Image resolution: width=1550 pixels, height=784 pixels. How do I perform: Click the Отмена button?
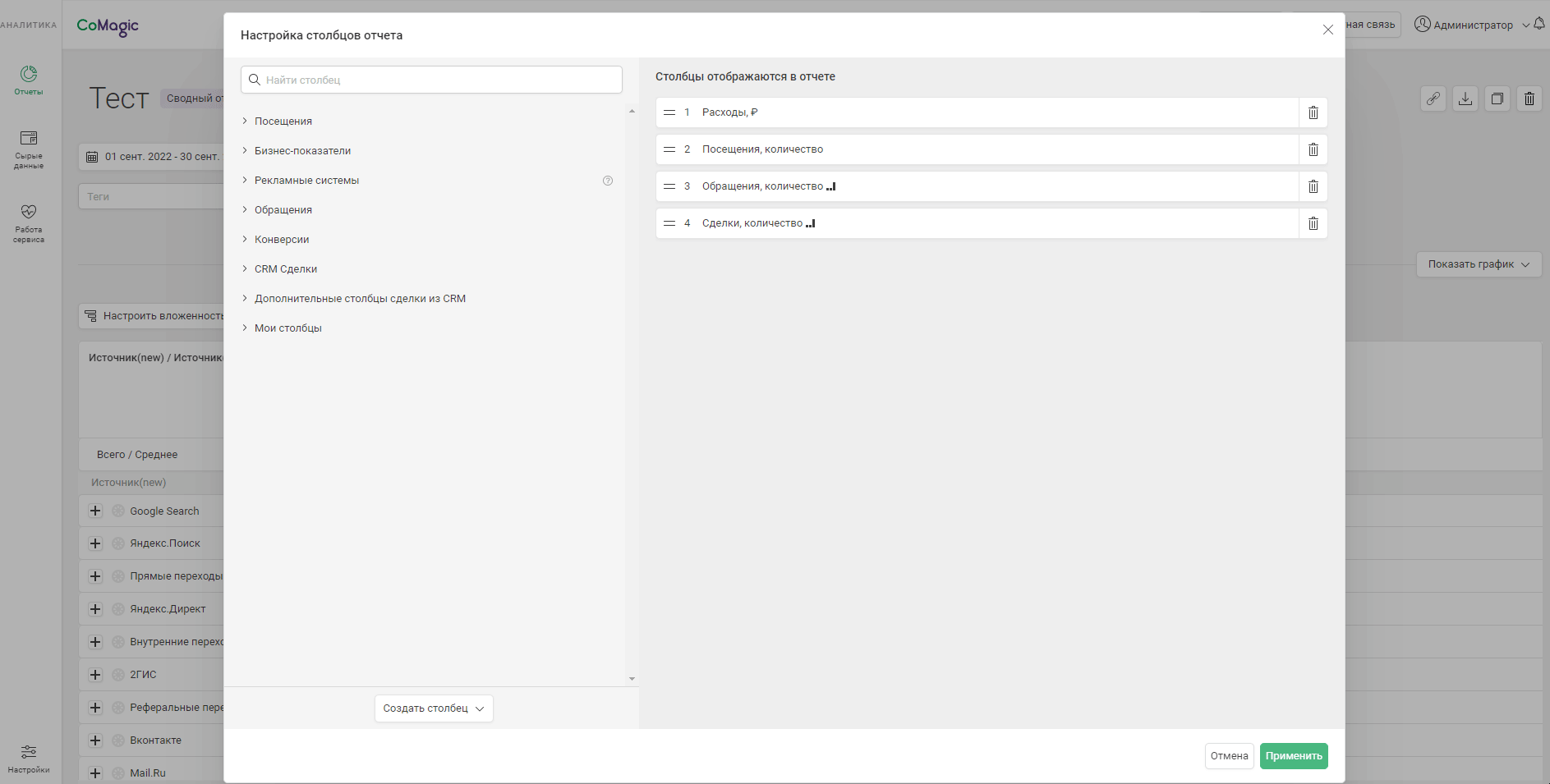click(x=1229, y=756)
